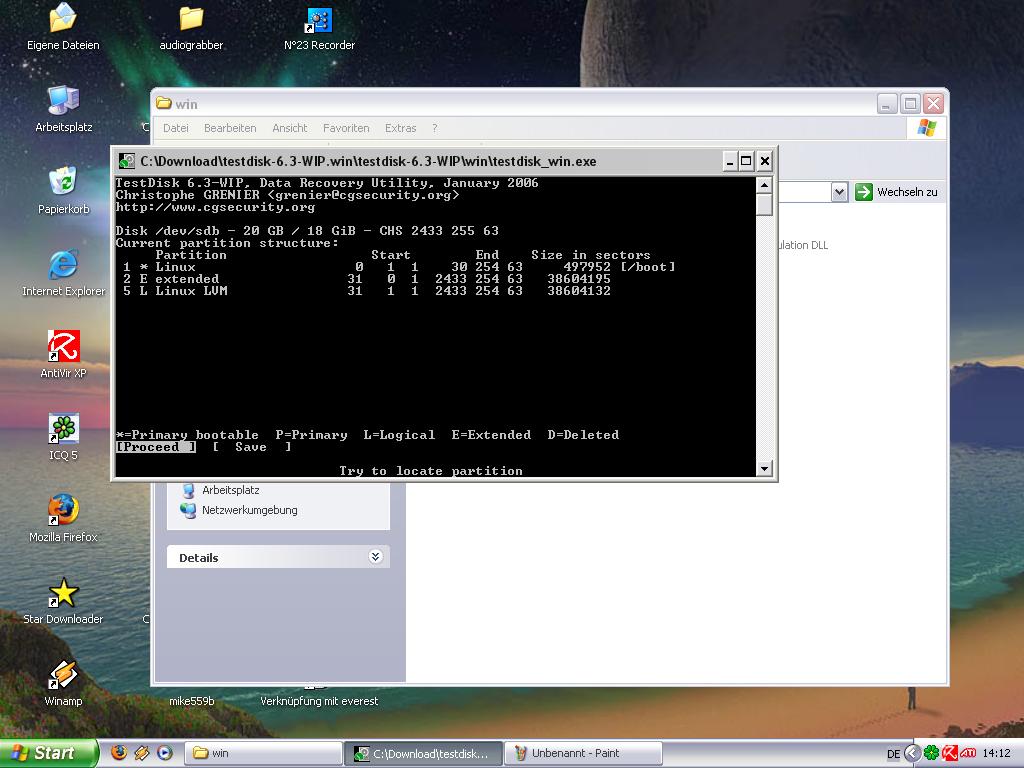Open the ? help menu in win window
Viewport: 1024px width, 768px height.
(x=434, y=128)
